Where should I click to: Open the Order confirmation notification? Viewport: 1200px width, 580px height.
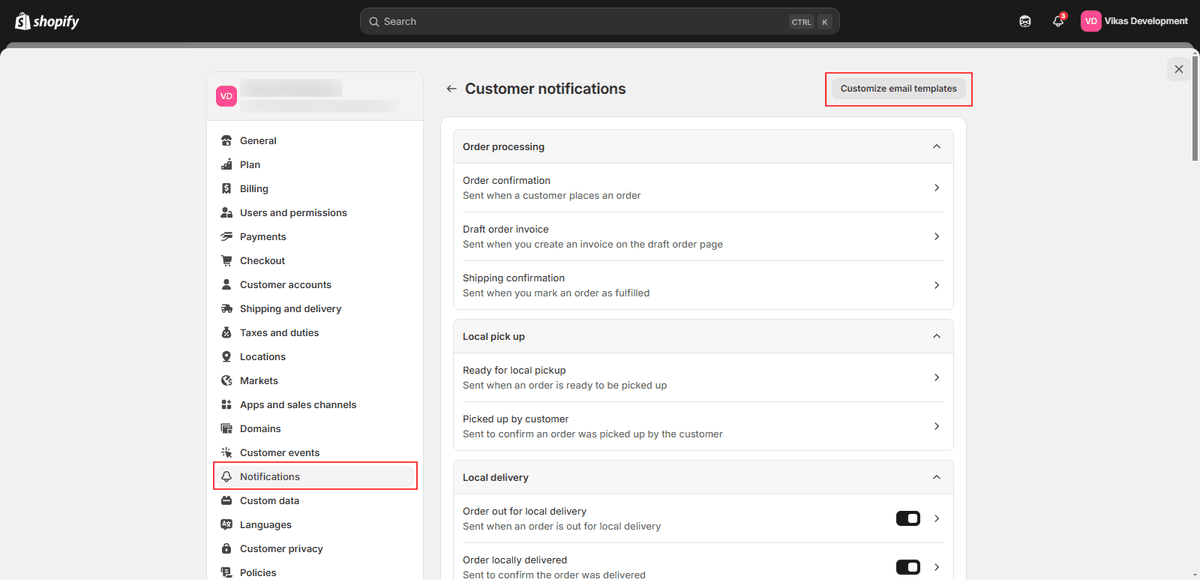(703, 188)
